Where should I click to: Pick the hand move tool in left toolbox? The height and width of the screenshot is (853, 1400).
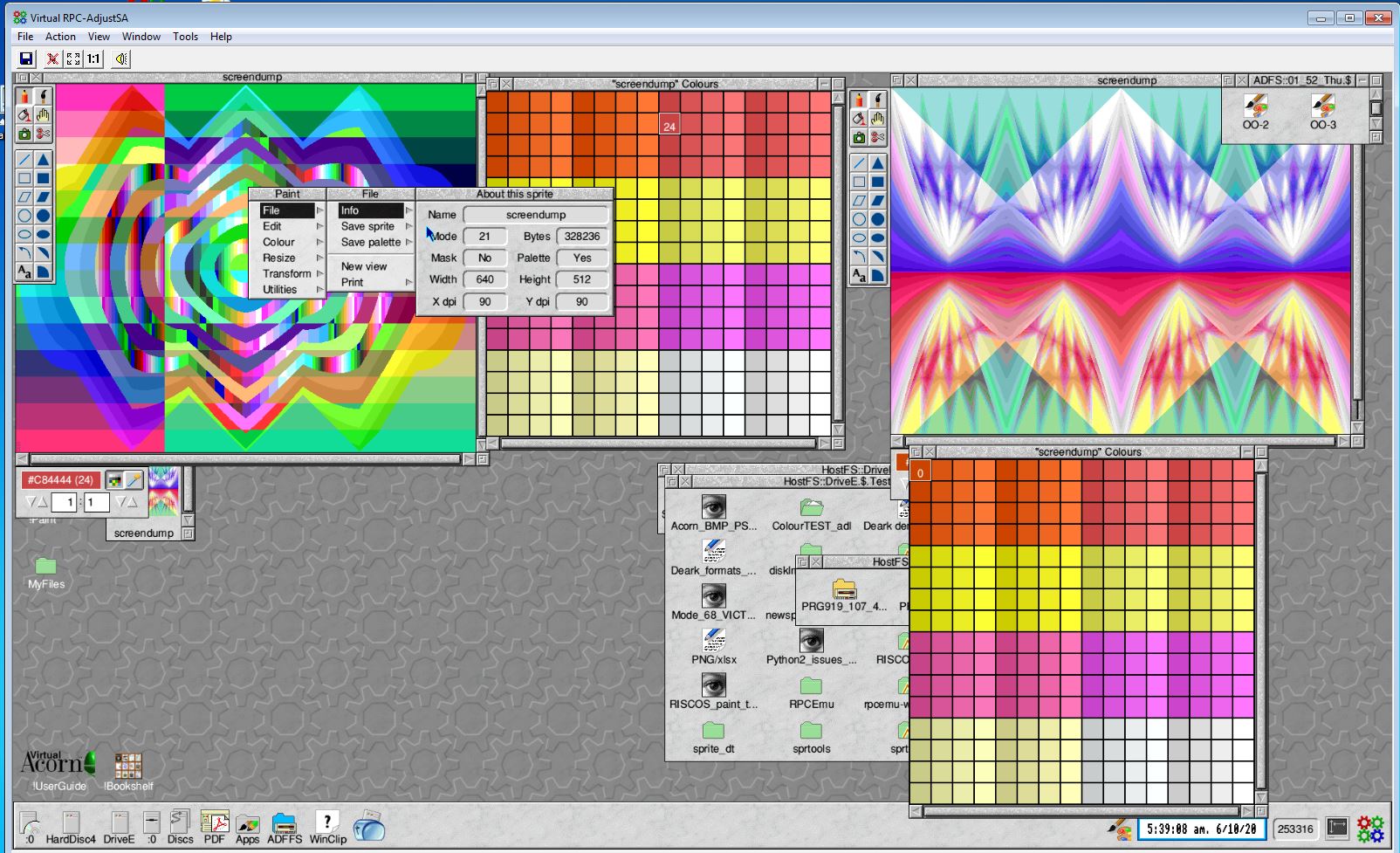43,115
